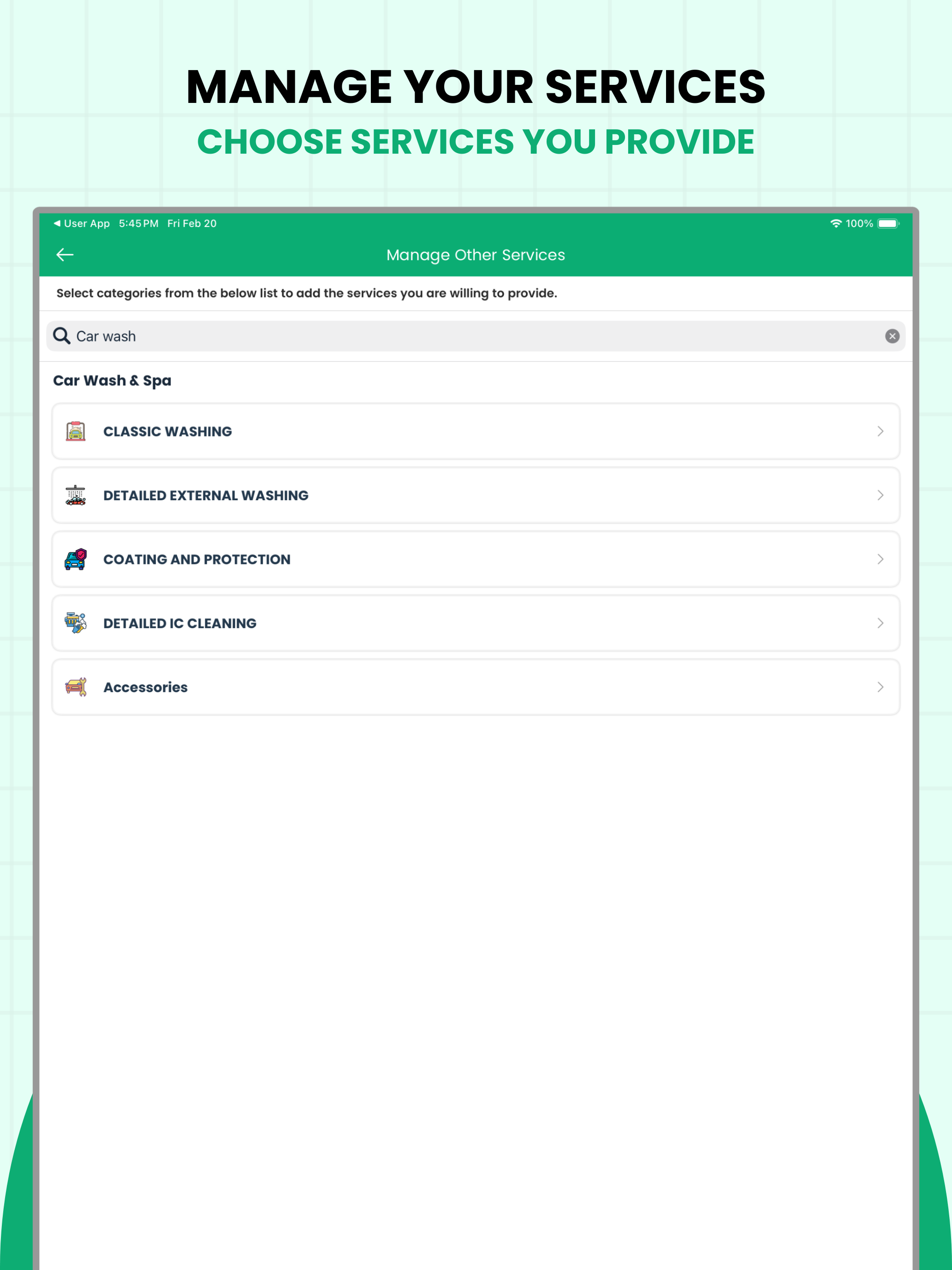The image size is (952, 1270).
Task: Click the Car wash search field
Action: (x=476, y=336)
